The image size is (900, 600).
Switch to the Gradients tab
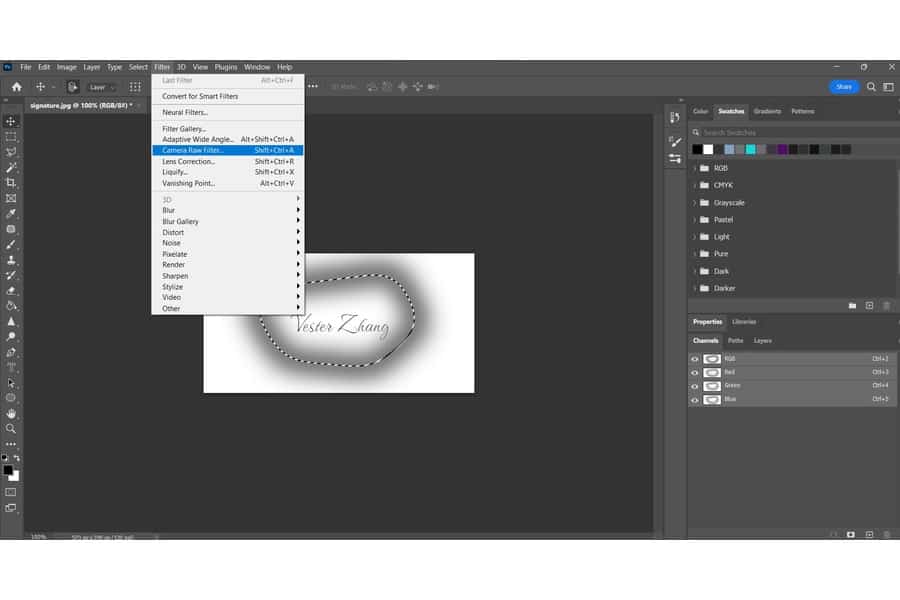pos(767,111)
